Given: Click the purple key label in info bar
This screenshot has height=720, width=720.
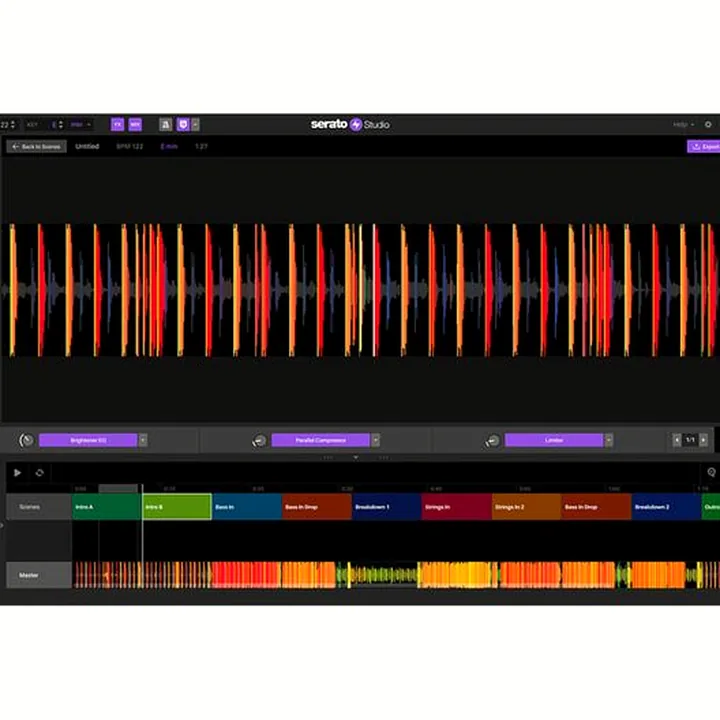Looking at the screenshot, I should pos(169,146).
